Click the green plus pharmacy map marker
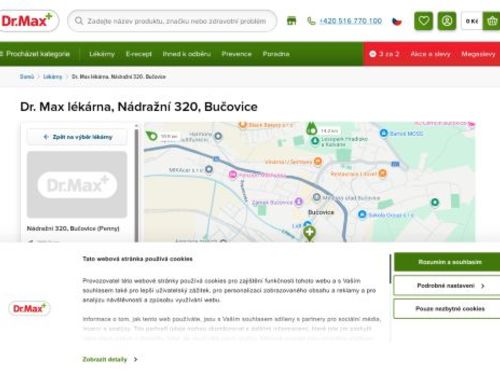This screenshot has width=500, height=375. (309, 233)
